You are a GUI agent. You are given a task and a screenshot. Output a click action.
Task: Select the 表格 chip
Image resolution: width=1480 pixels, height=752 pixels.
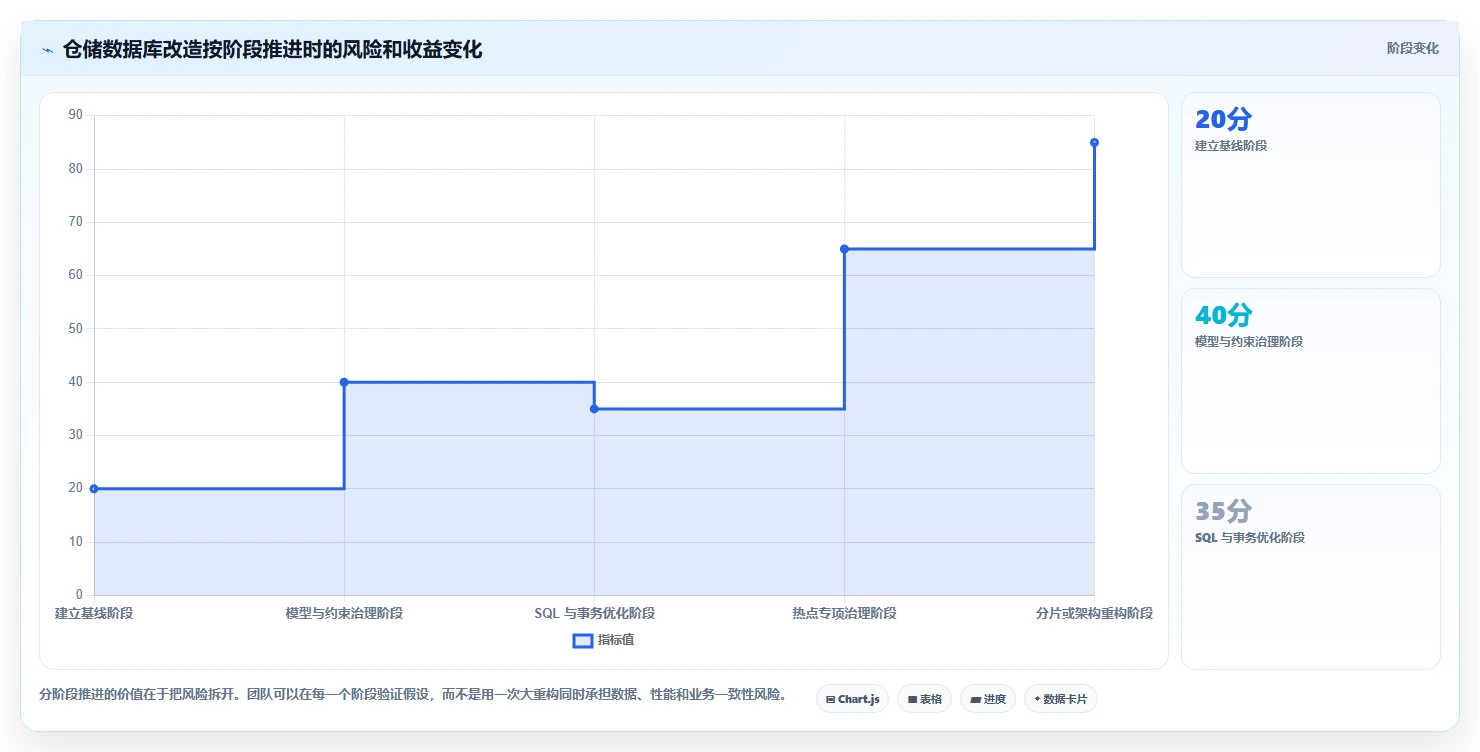tap(924, 699)
